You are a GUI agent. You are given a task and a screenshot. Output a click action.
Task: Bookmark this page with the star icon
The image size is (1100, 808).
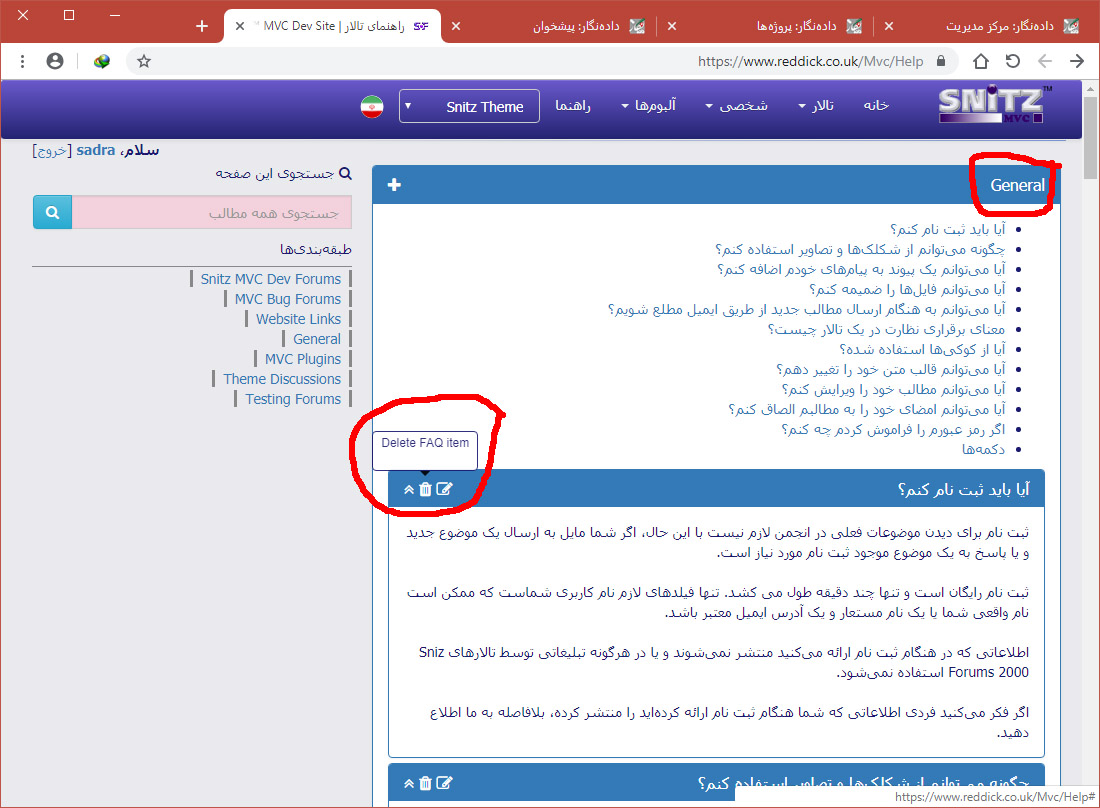(144, 61)
